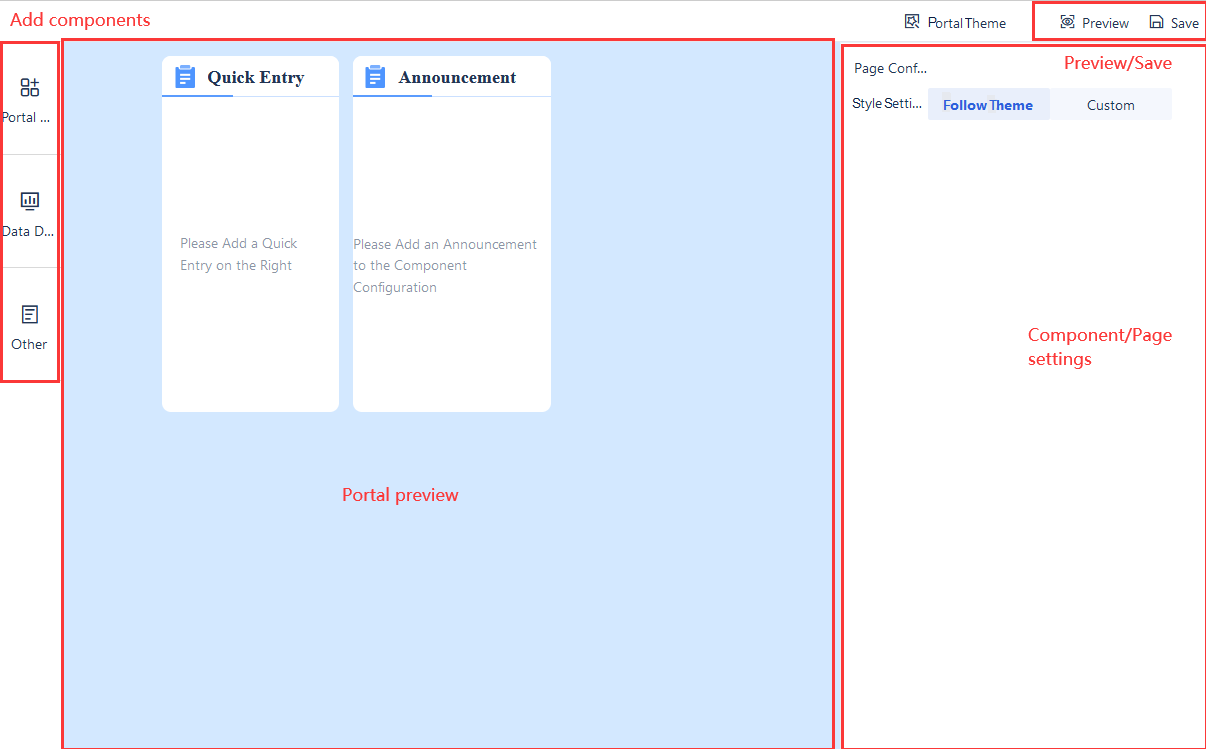The height and width of the screenshot is (749, 1206).
Task: Open the Page Conf section
Action: click(x=889, y=68)
